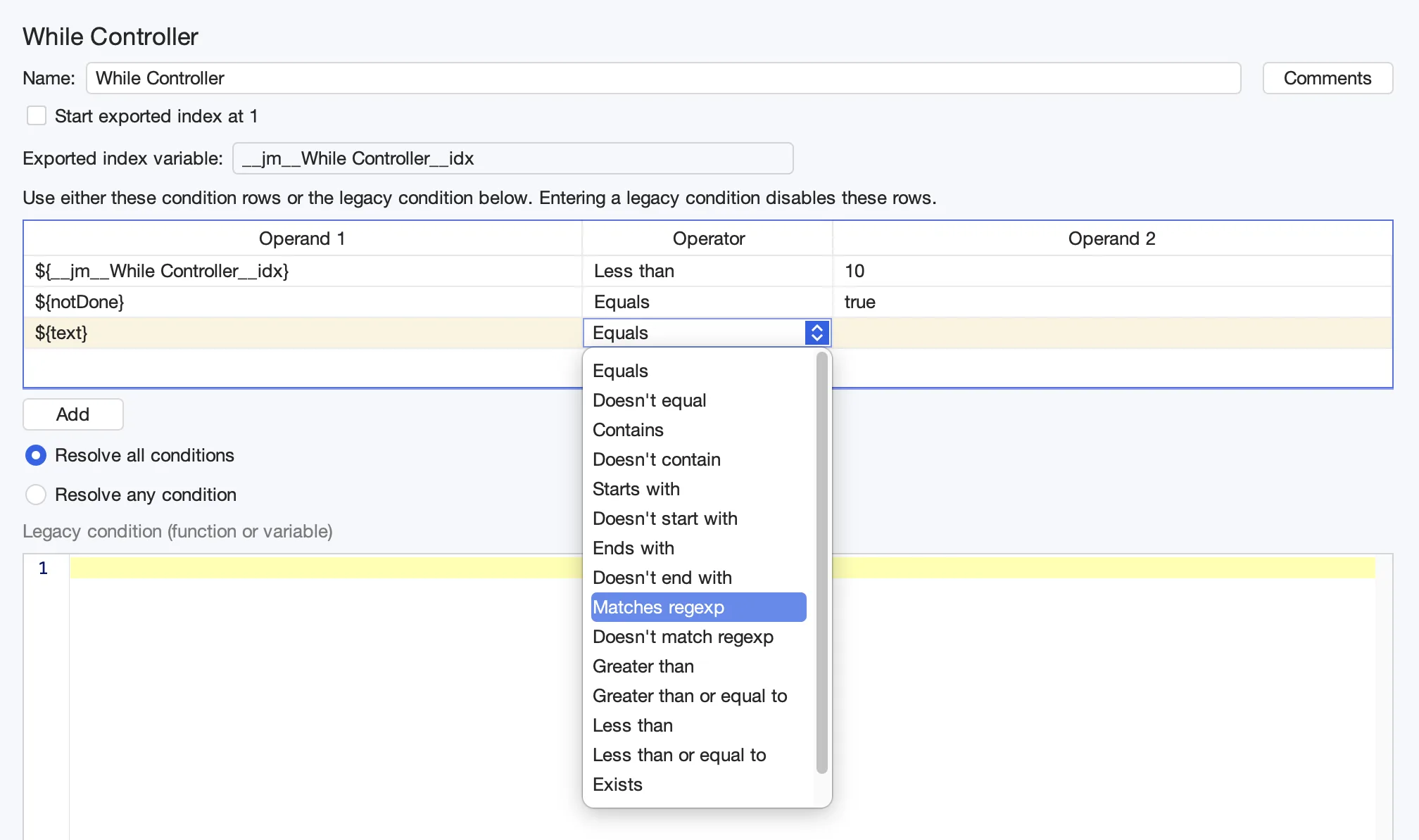
Task: Choose Matches regexp from the operator list
Action: (698, 607)
